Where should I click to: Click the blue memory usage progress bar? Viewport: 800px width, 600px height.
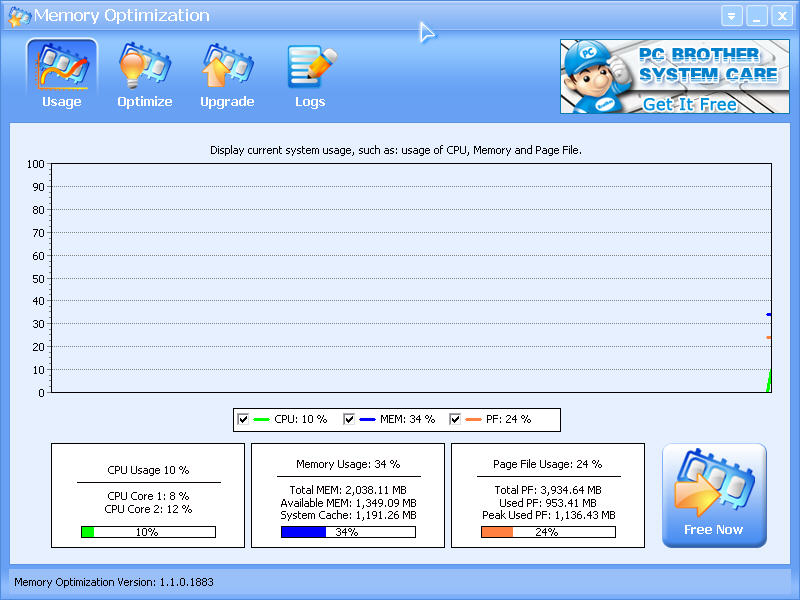pyautogui.click(x=347, y=532)
